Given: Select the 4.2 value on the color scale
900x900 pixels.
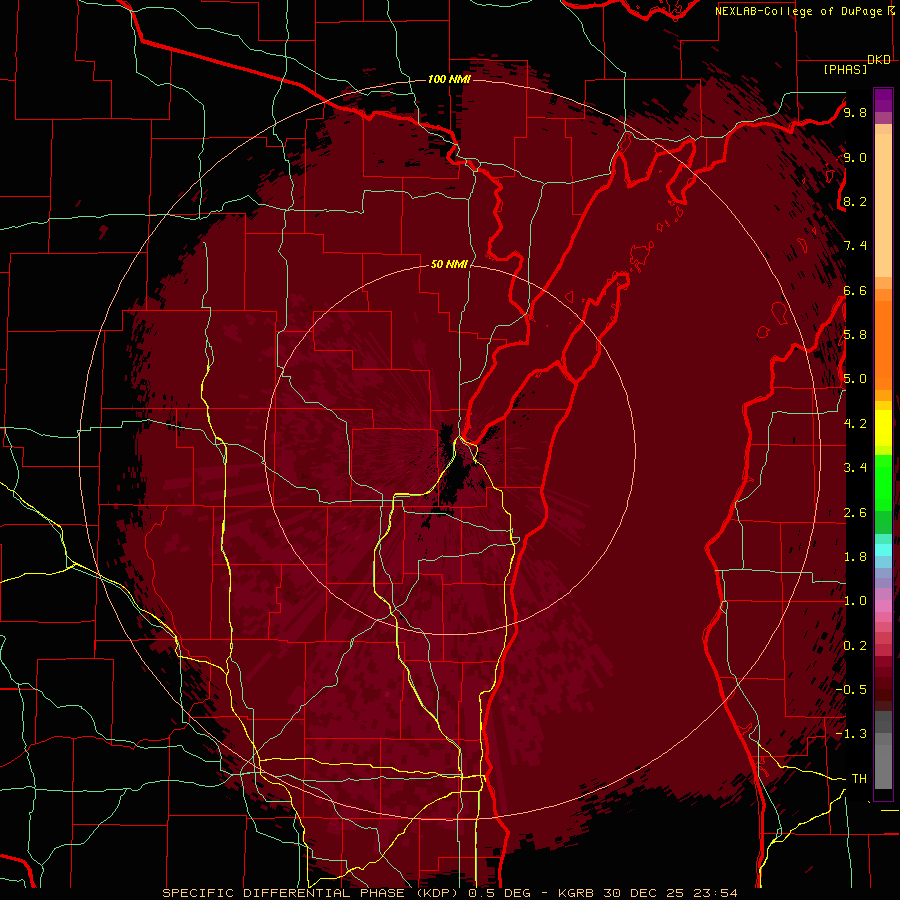Looking at the screenshot, I should point(855,423).
